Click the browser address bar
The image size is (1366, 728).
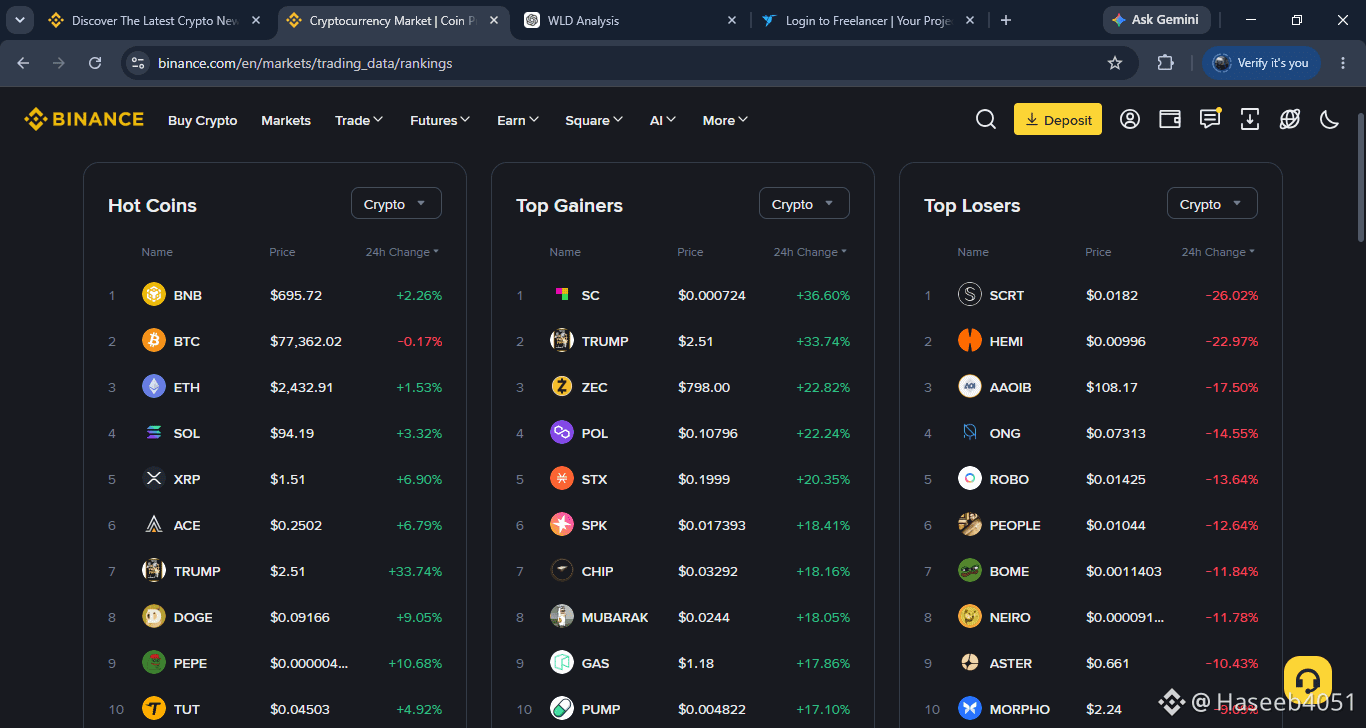(628, 63)
